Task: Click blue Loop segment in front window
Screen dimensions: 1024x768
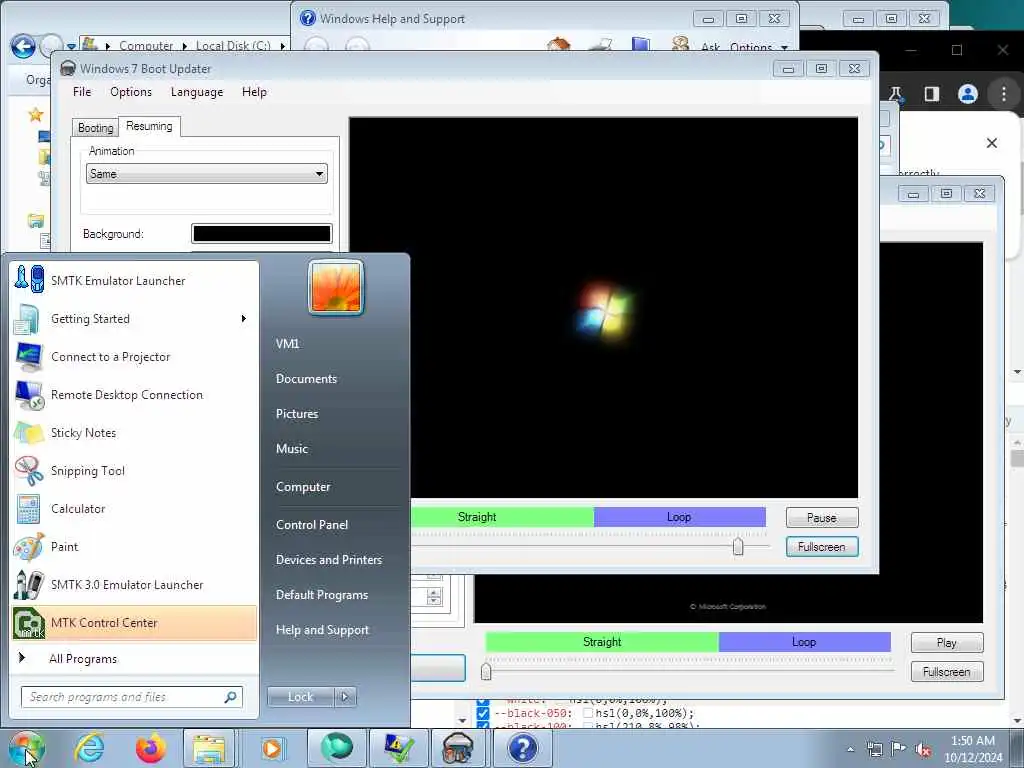Action: tap(679, 517)
